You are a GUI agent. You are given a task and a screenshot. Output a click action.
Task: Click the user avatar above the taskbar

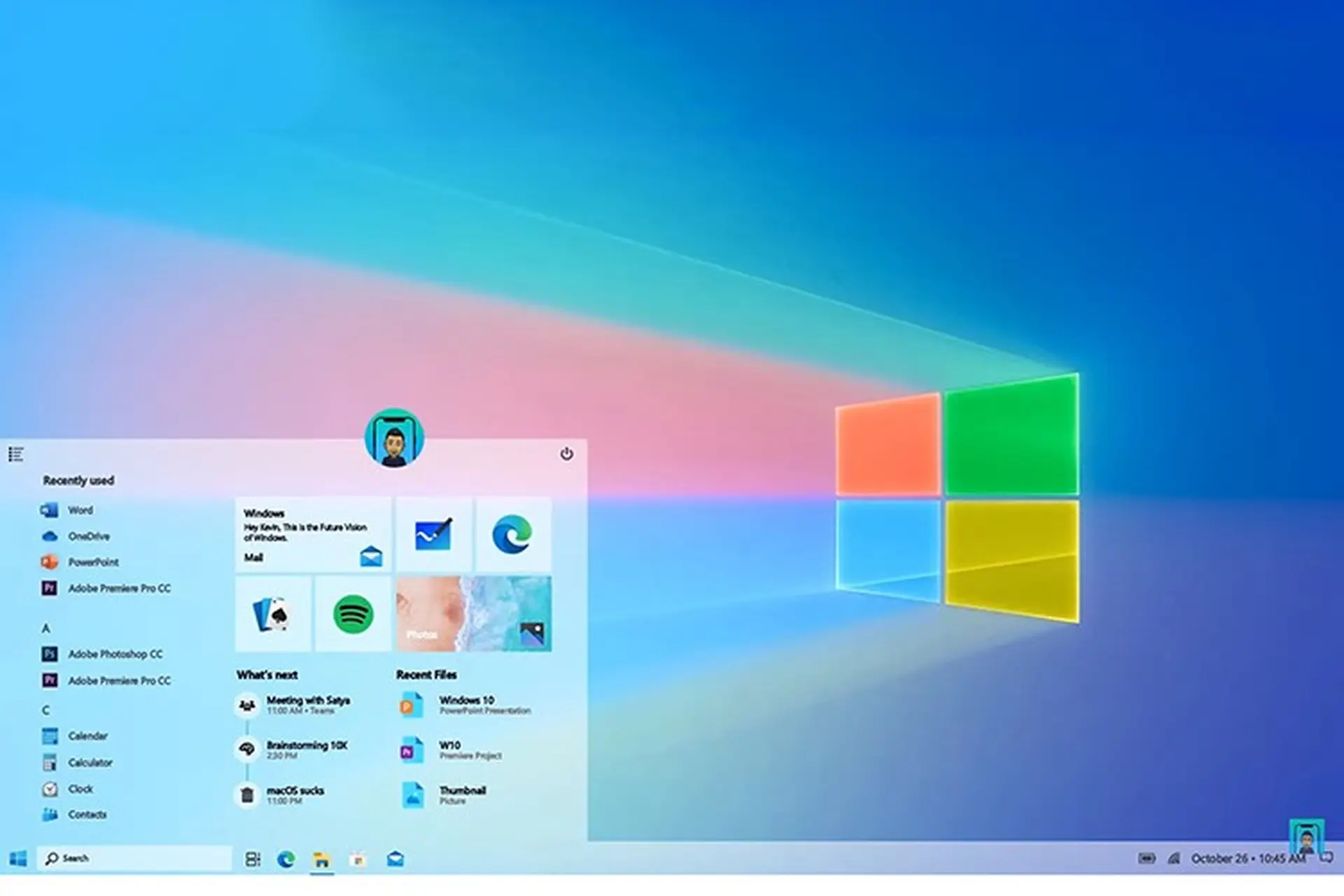1306,836
